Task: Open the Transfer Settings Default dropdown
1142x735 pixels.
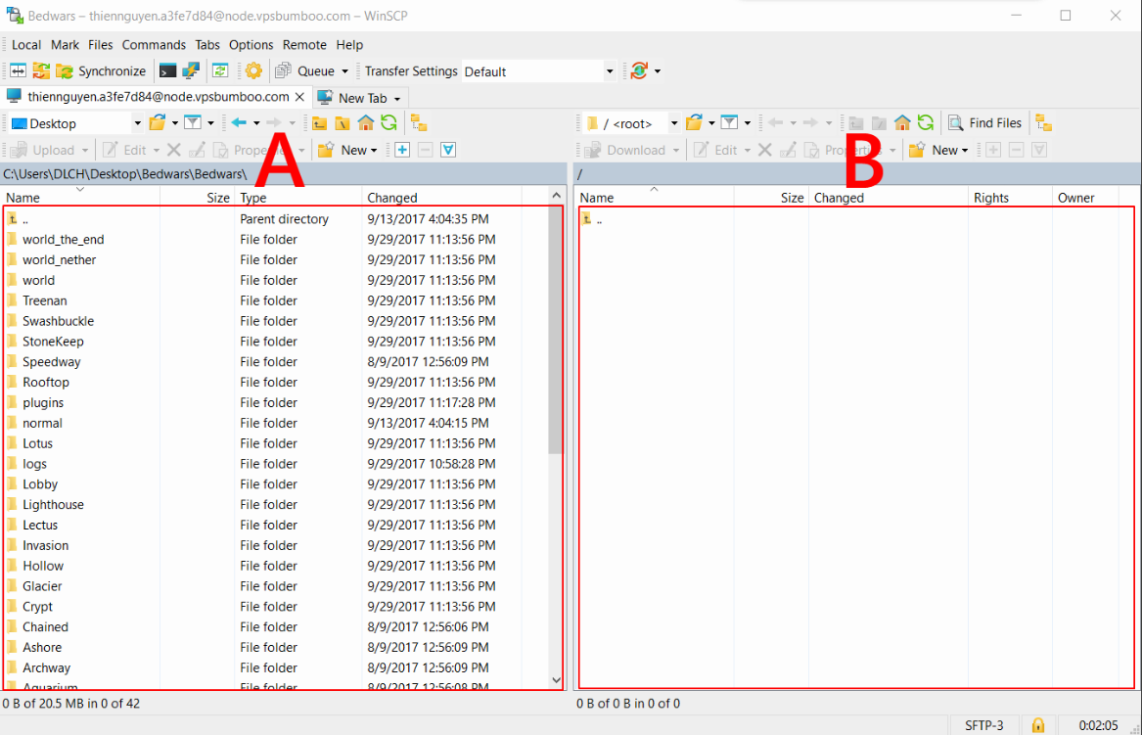Action: click(x=609, y=71)
